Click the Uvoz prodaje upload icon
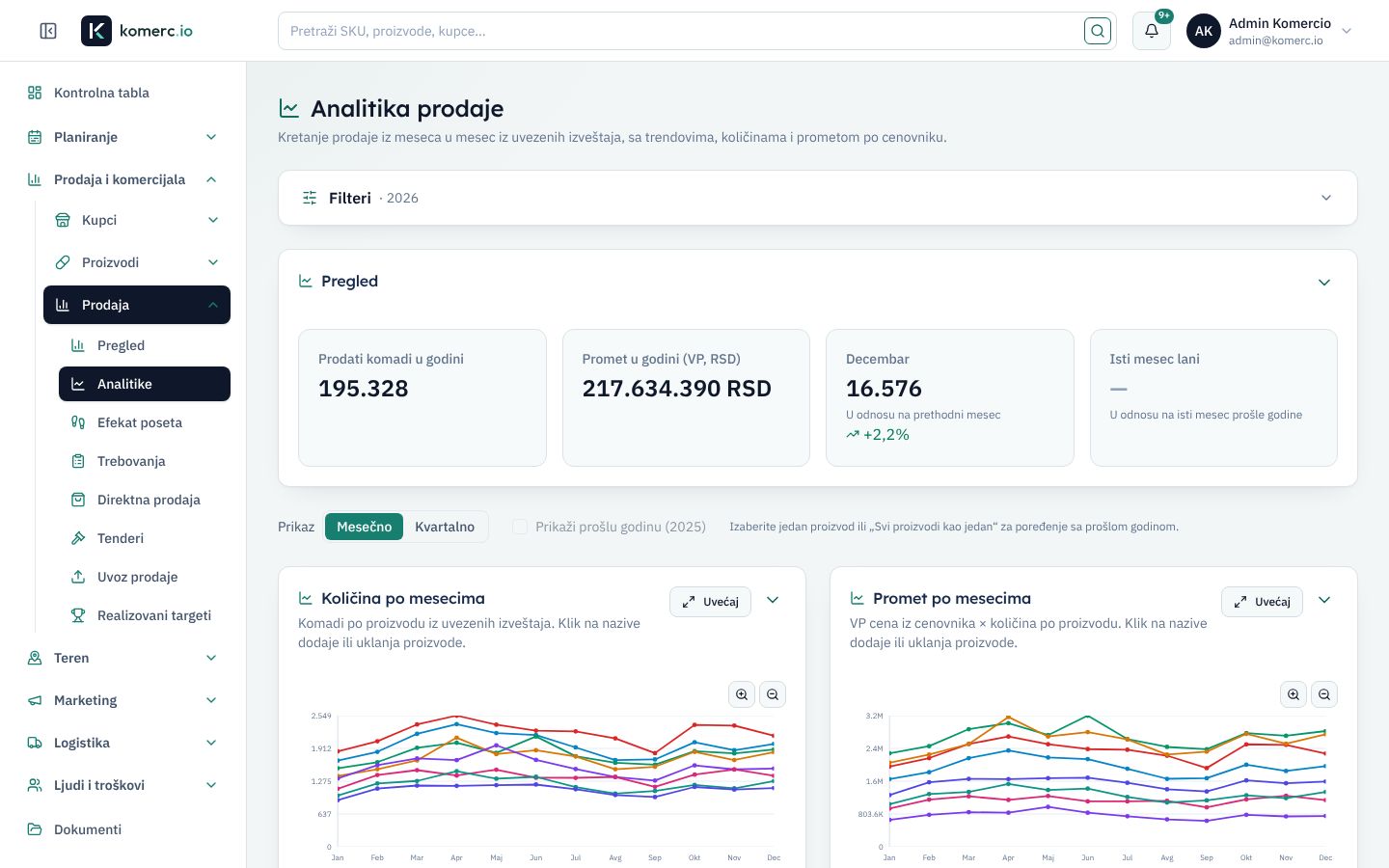Viewport: 1389px width, 868px height. 78,577
